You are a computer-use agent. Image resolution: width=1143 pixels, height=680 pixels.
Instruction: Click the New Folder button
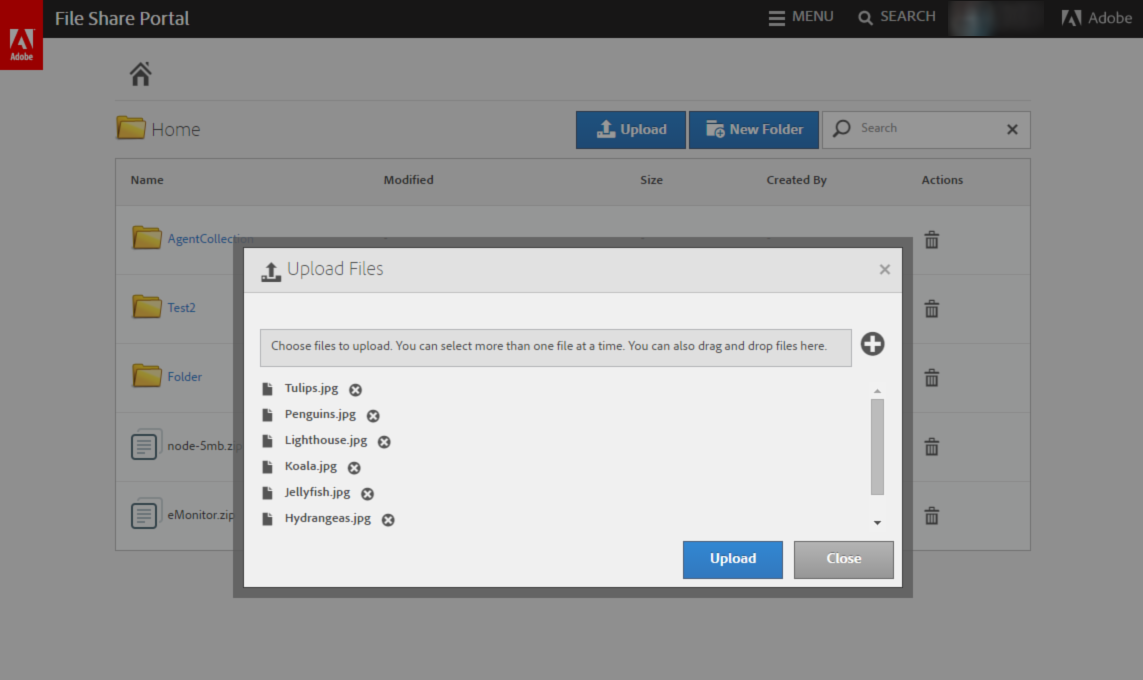click(x=754, y=130)
